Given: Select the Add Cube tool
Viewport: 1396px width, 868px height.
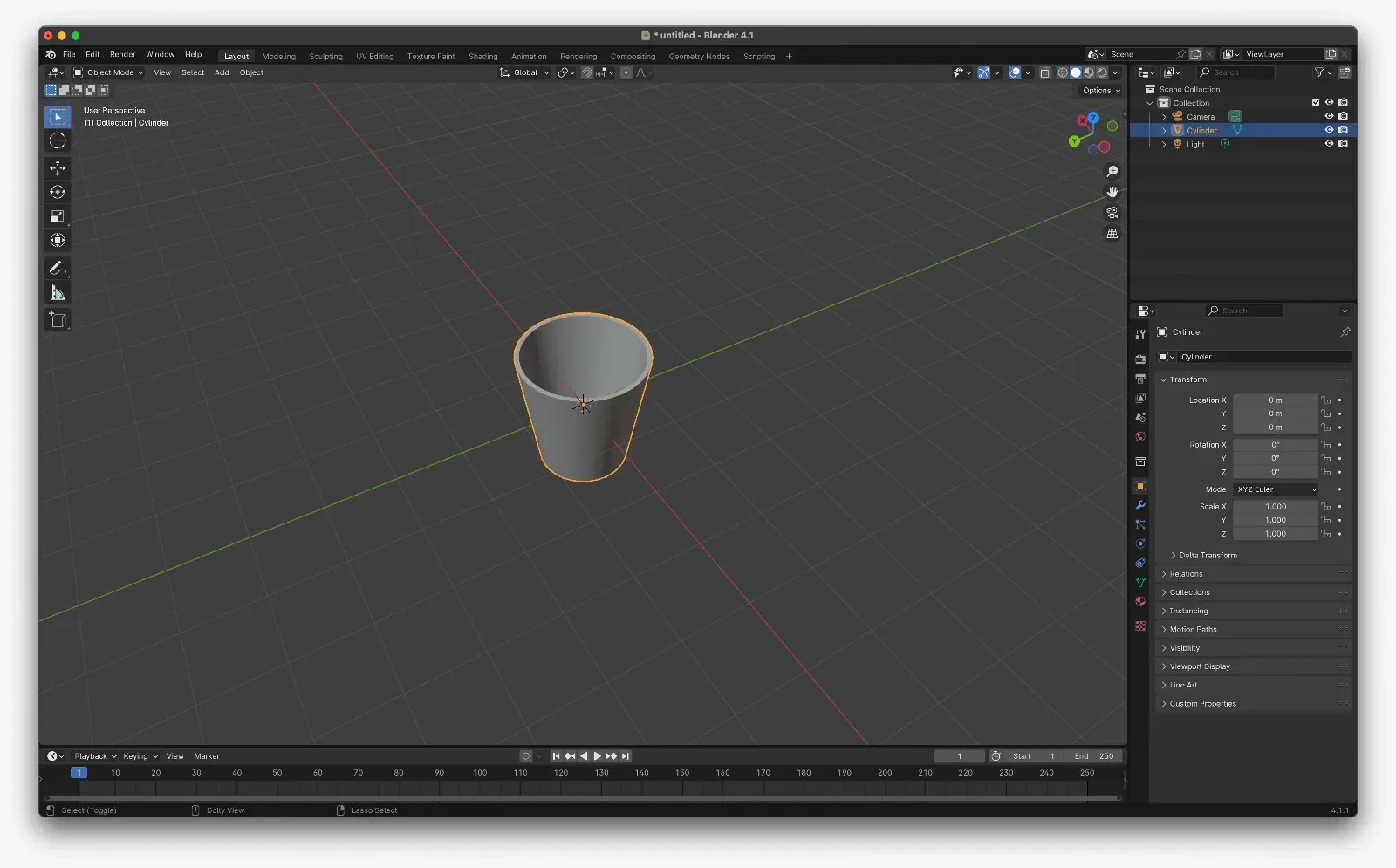Looking at the screenshot, I should [58, 319].
